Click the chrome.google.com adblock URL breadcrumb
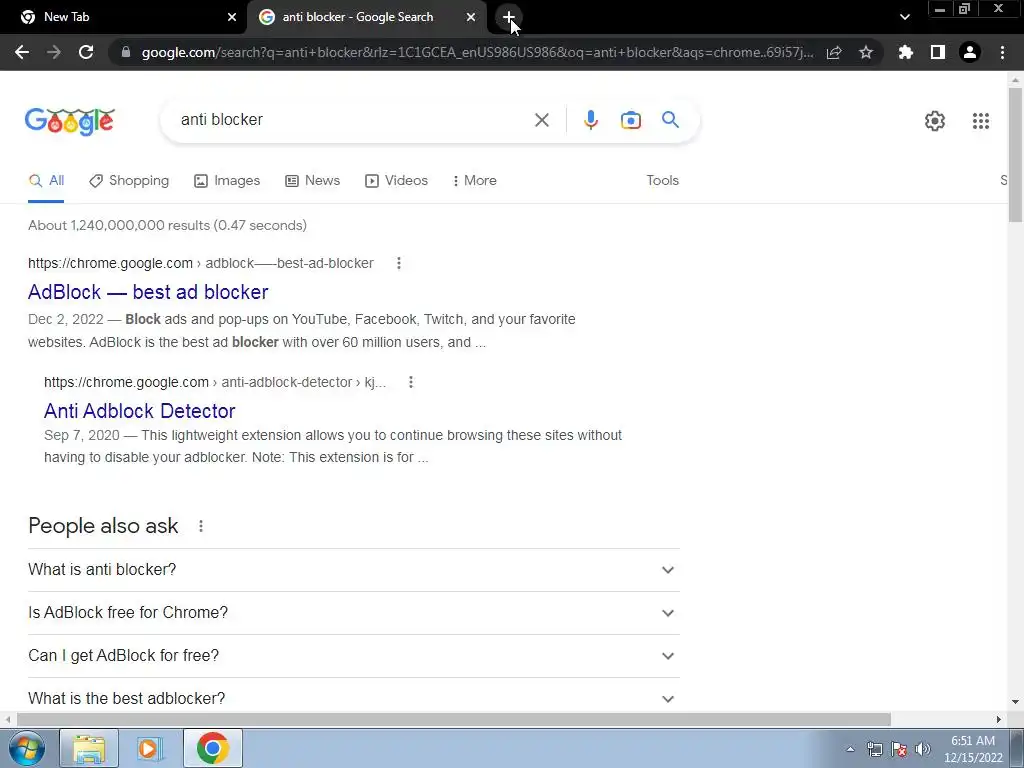The height and width of the screenshot is (768, 1024). click(x=200, y=263)
